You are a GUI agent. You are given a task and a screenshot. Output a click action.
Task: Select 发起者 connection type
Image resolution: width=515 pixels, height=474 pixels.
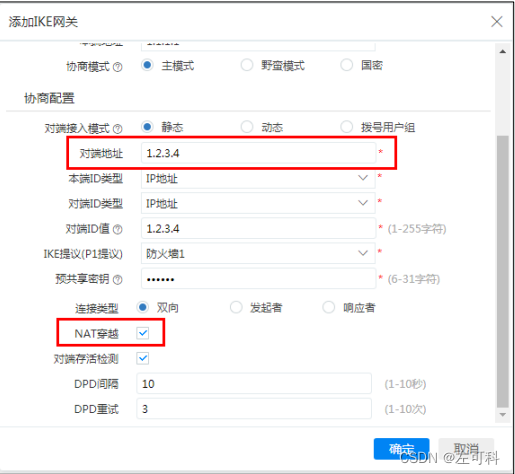point(236,307)
